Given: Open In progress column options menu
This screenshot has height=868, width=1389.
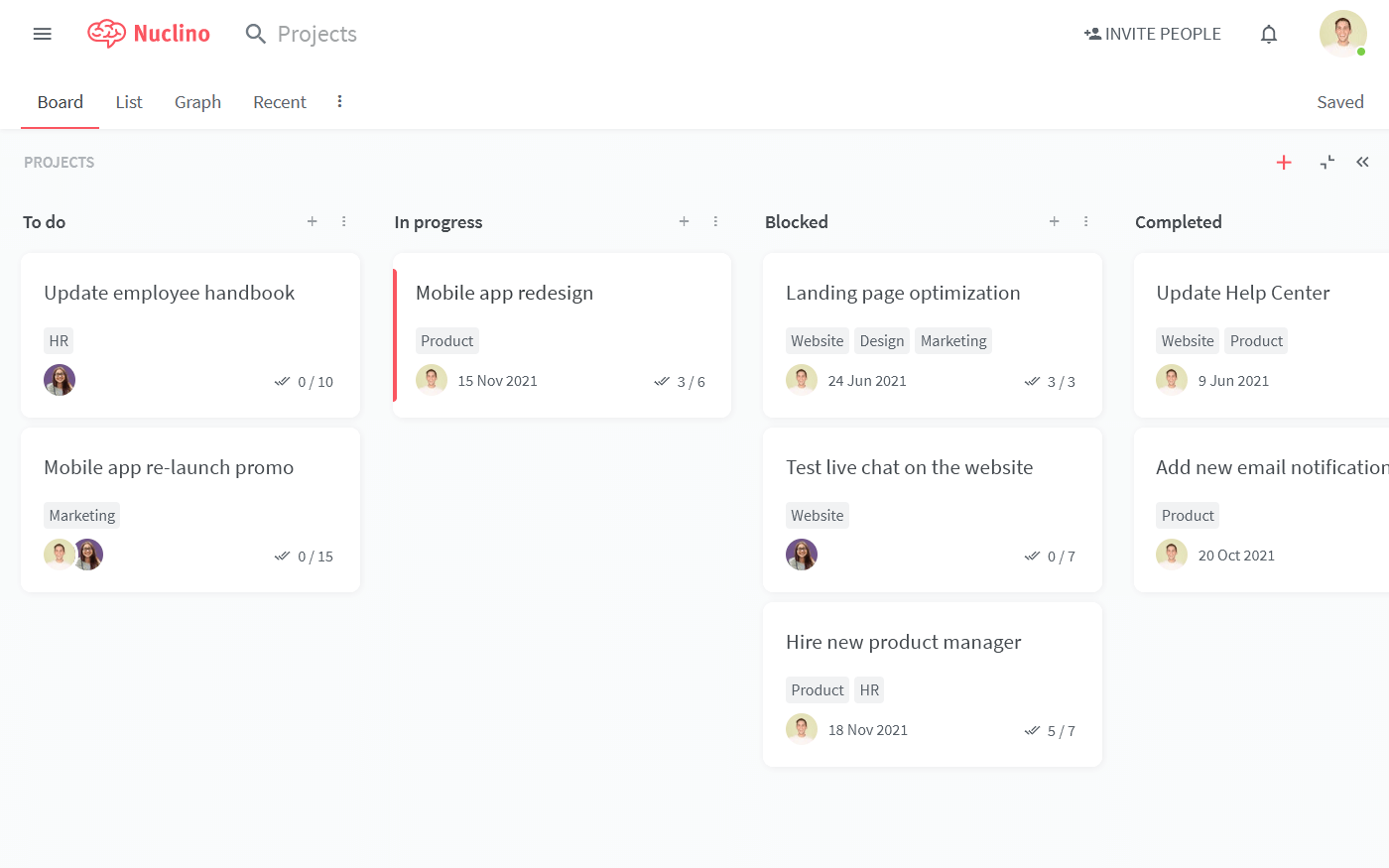Looking at the screenshot, I should point(715,221).
